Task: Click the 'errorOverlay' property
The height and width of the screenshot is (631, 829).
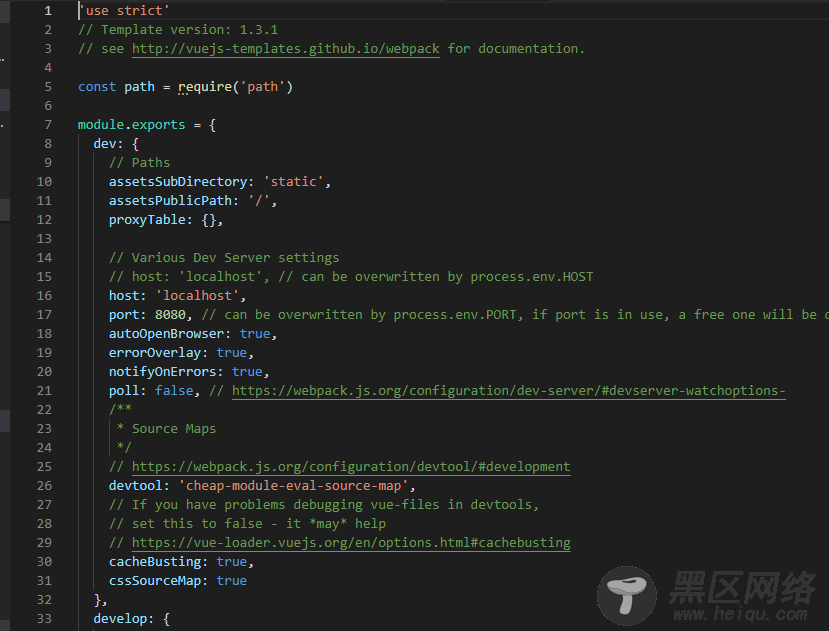Action: tap(155, 353)
